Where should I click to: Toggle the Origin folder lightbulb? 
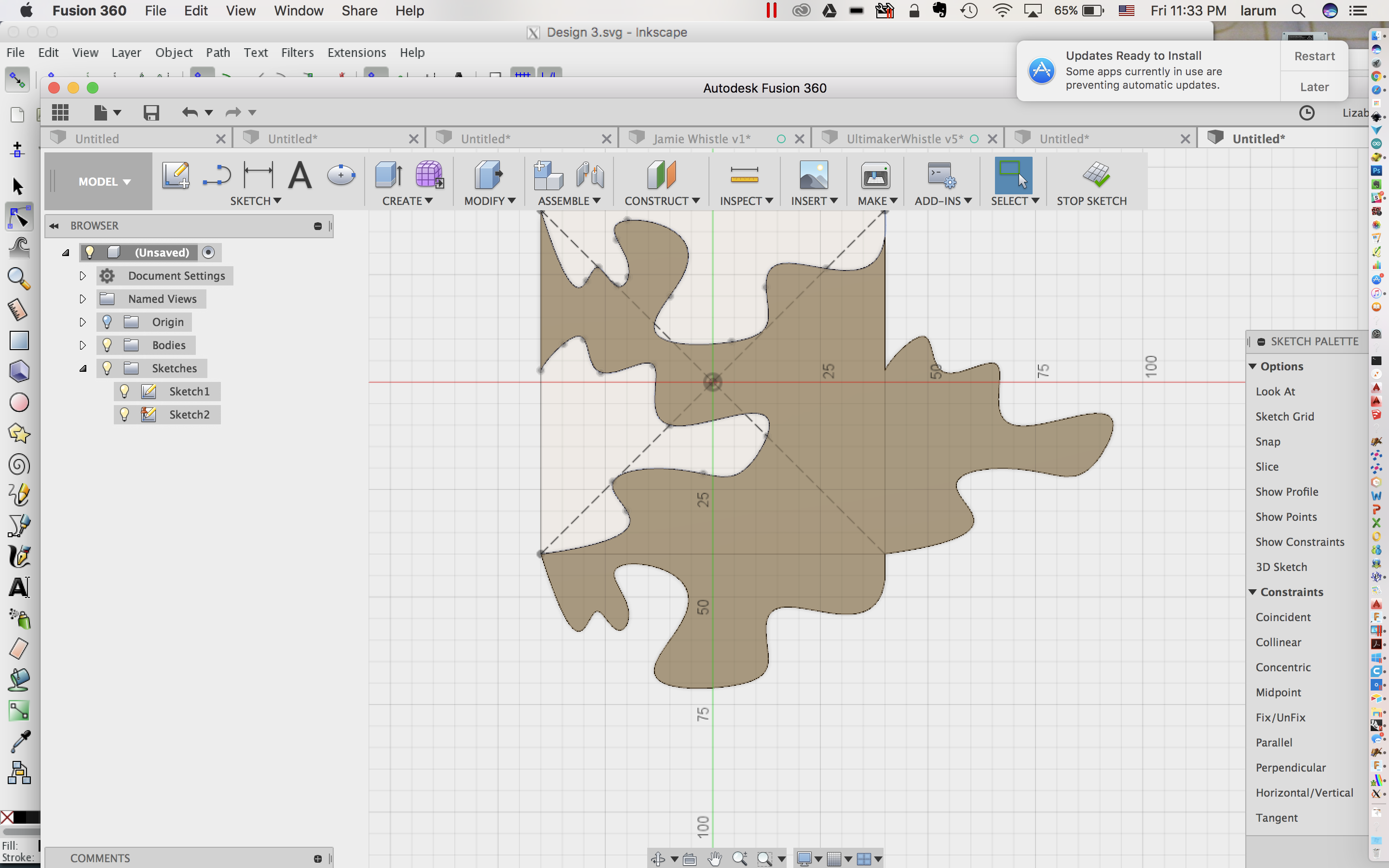pyautogui.click(x=107, y=322)
